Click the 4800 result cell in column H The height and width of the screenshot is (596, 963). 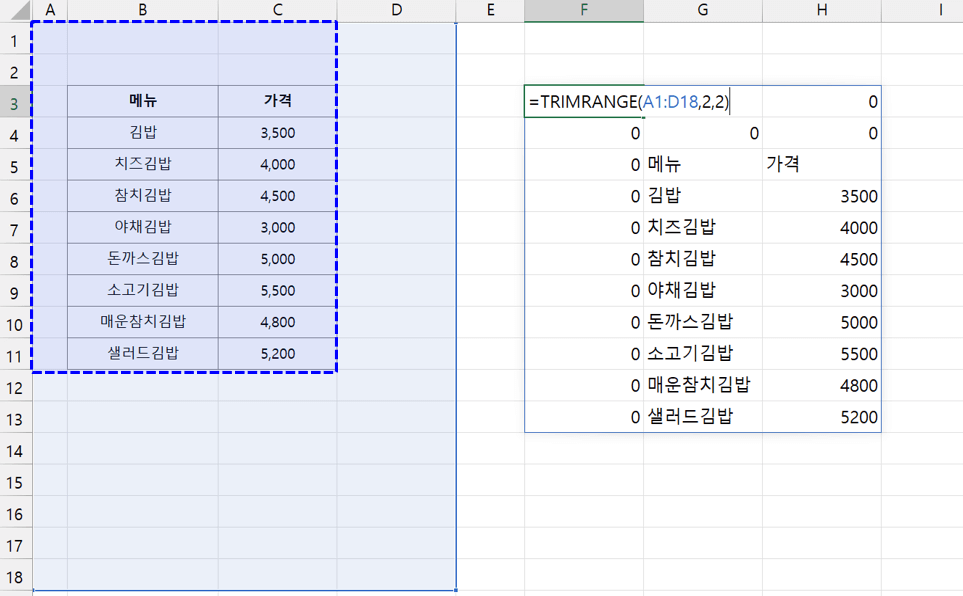coord(822,385)
